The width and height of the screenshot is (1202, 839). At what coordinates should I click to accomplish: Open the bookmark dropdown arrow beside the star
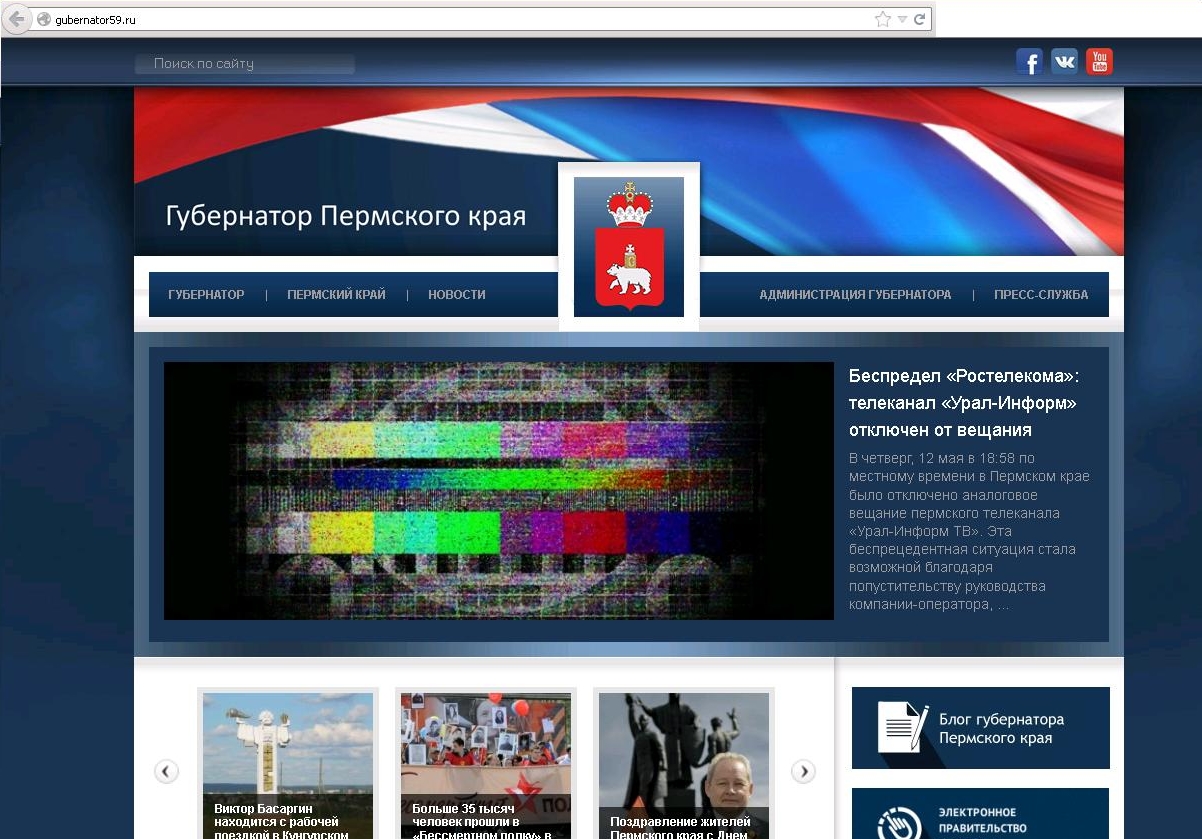pyautogui.click(x=901, y=17)
